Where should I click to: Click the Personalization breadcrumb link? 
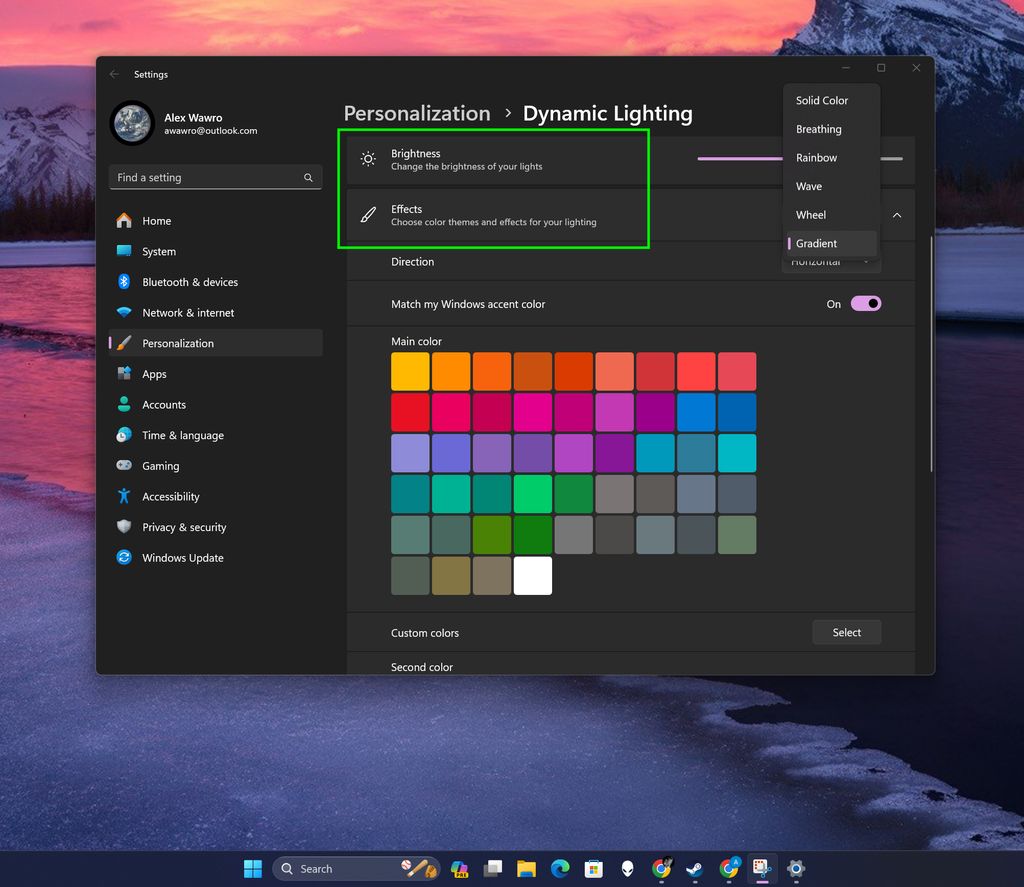(x=417, y=113)
